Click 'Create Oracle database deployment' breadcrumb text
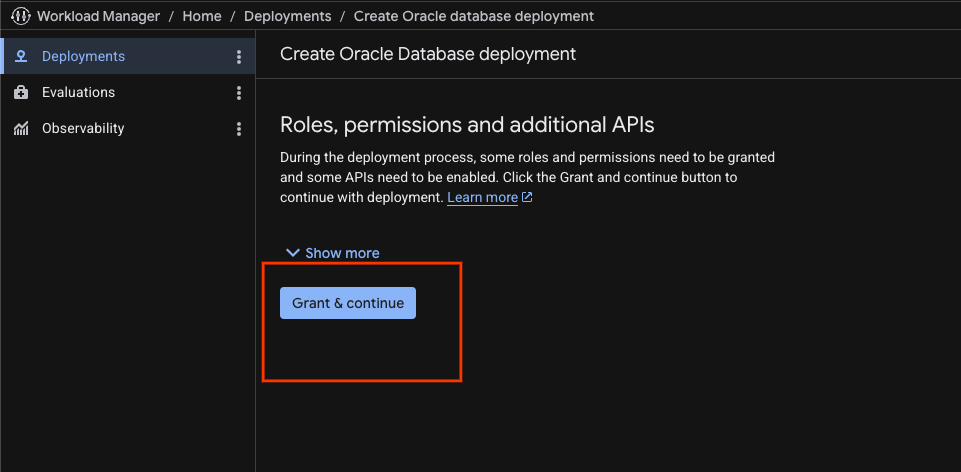The height and width of the screenshot is (472, 961). click(474, 16)
